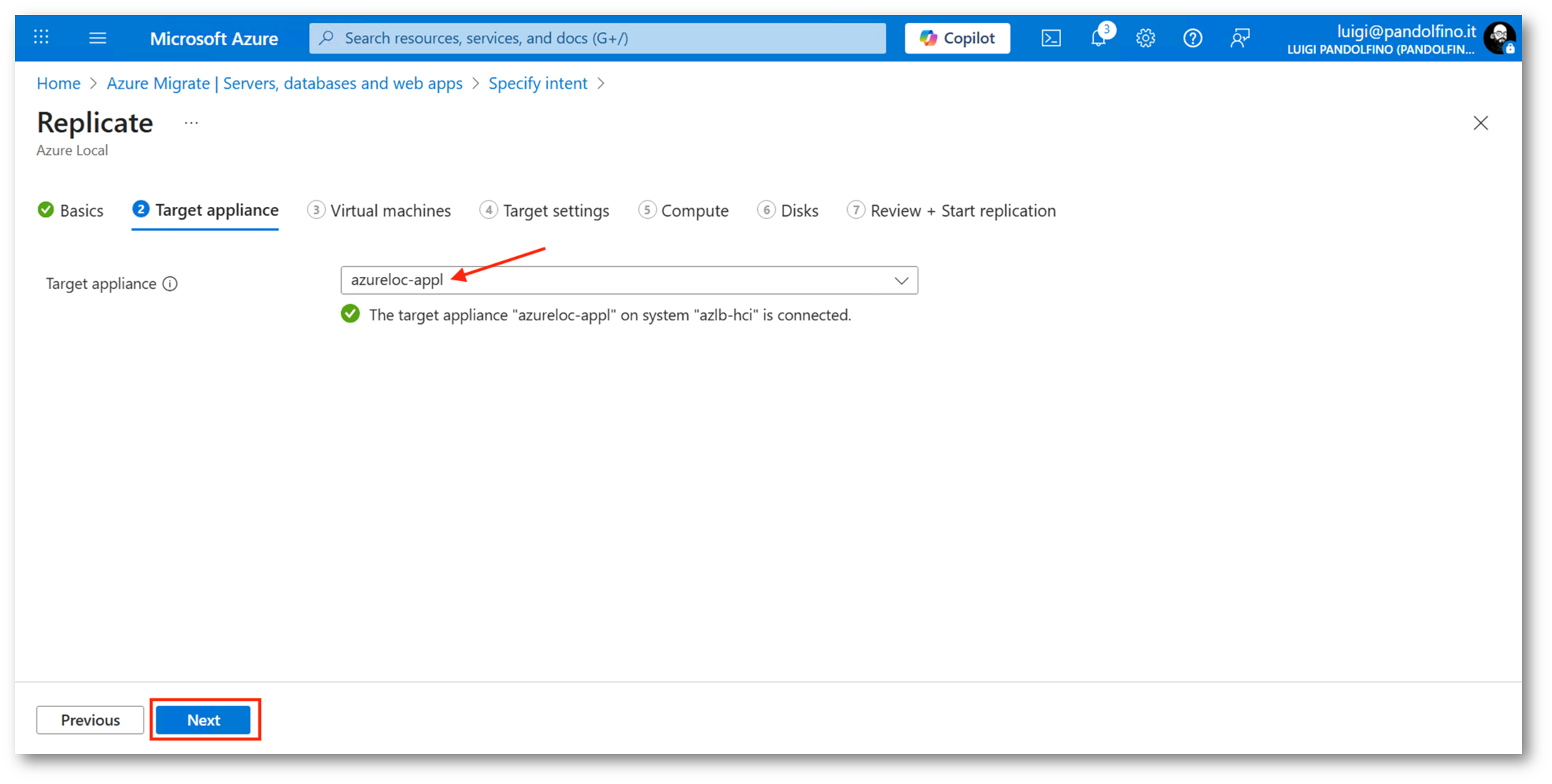Open the notifications bell
Screen dimensions: 1552x784
click(x=1098, y=38)
